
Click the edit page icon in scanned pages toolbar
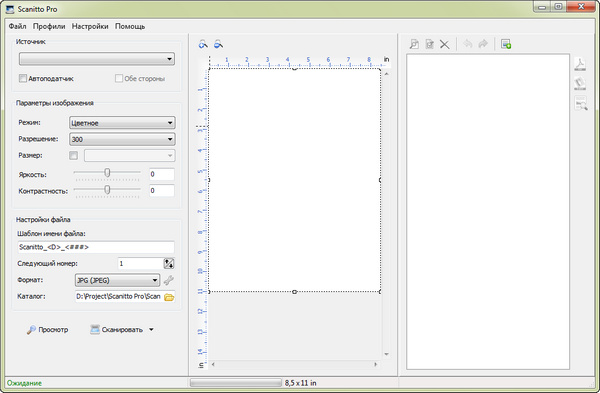click(430, 44)
